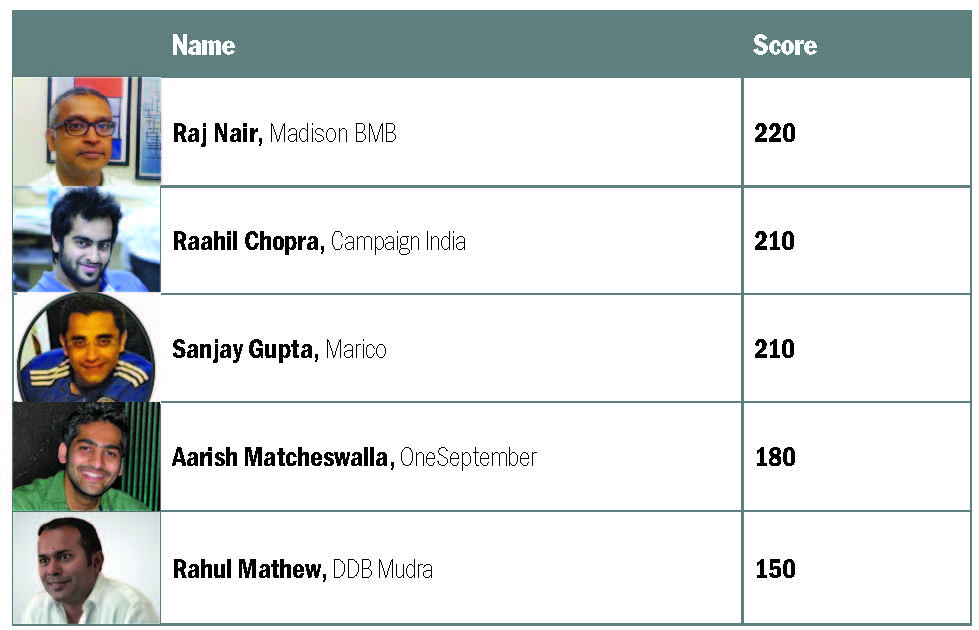Select the 150 score value
This screenshot has width=979, height=630.
(775, 569)
